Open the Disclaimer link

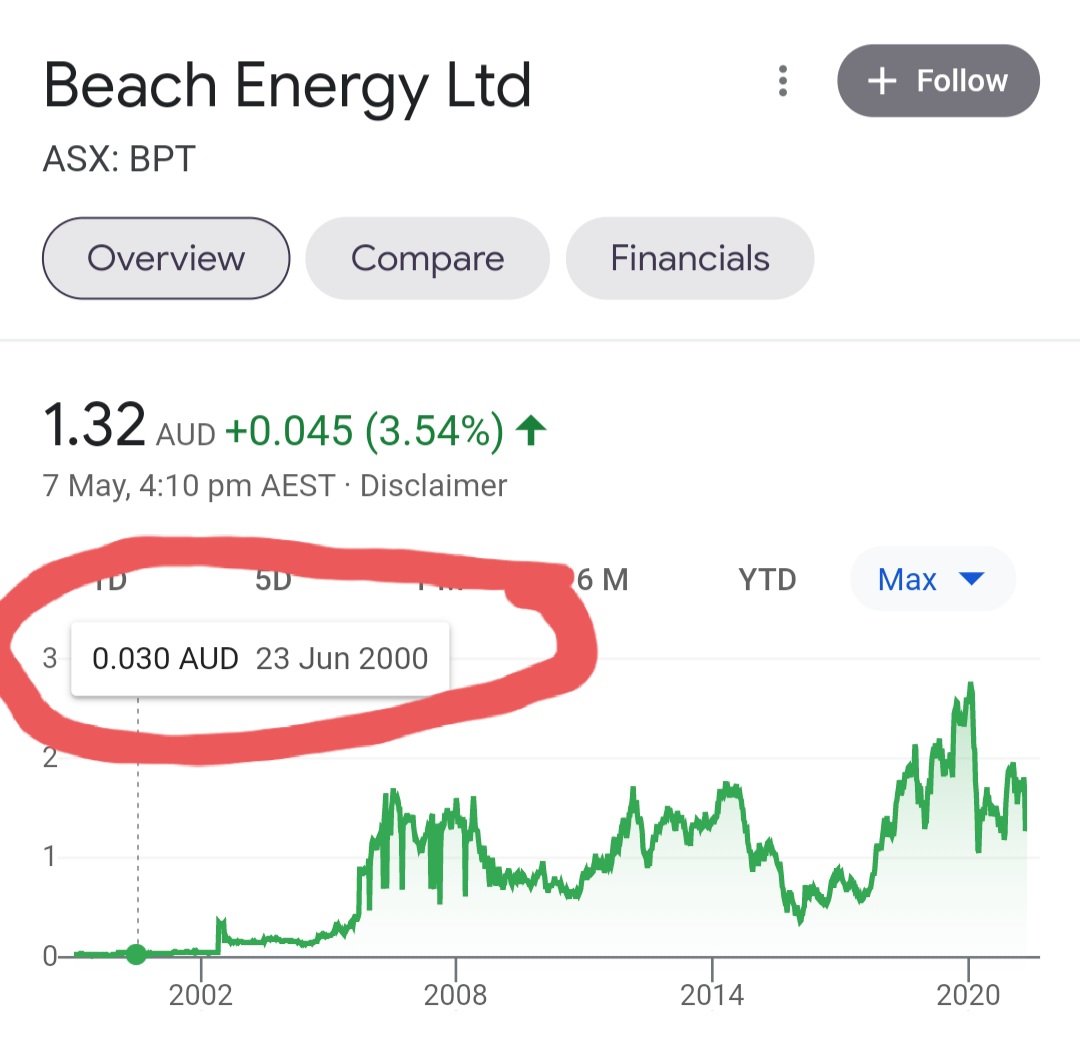pyautogui.click(x=433, y=486)
